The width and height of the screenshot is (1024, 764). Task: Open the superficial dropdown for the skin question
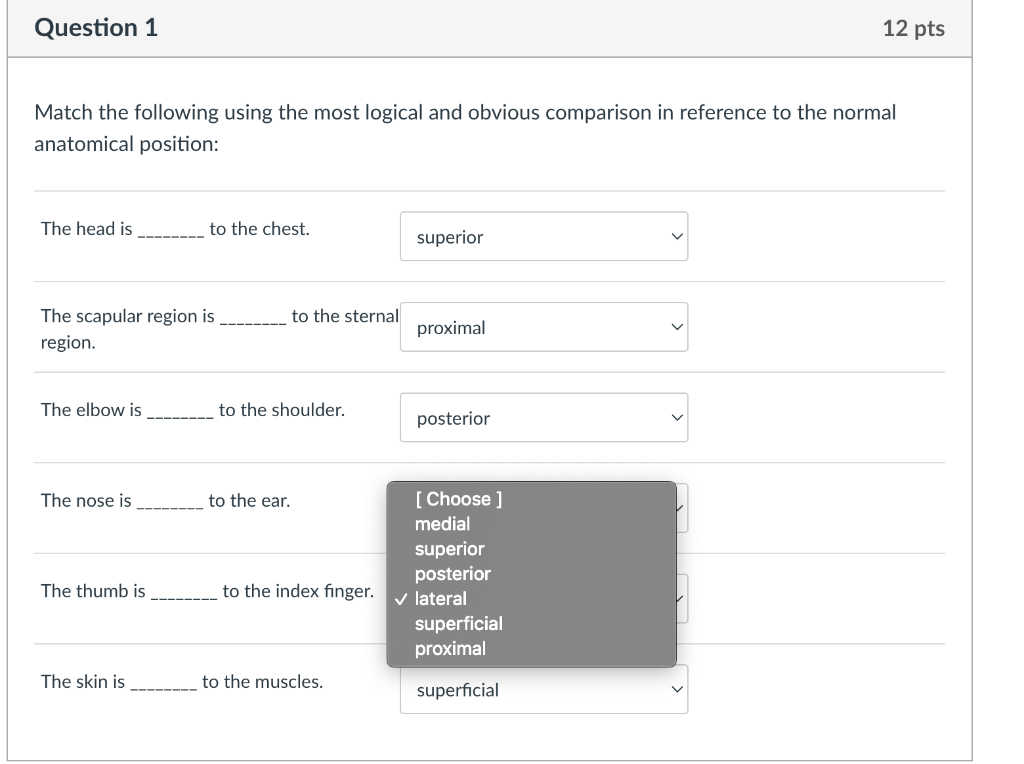(544, 689)
